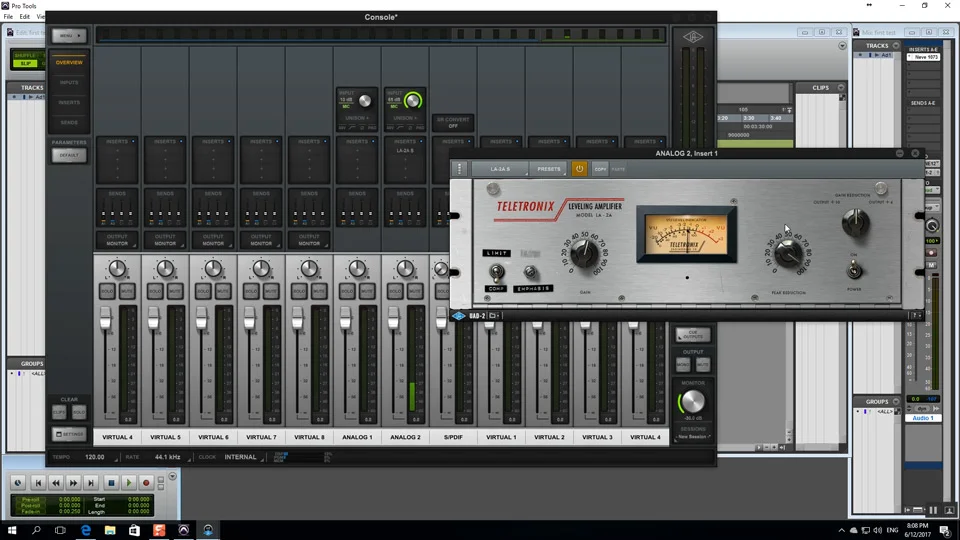Toggle Mute on Virtual 6 channel
Viewport: 960px width, 540px height.
coord(223,291)
